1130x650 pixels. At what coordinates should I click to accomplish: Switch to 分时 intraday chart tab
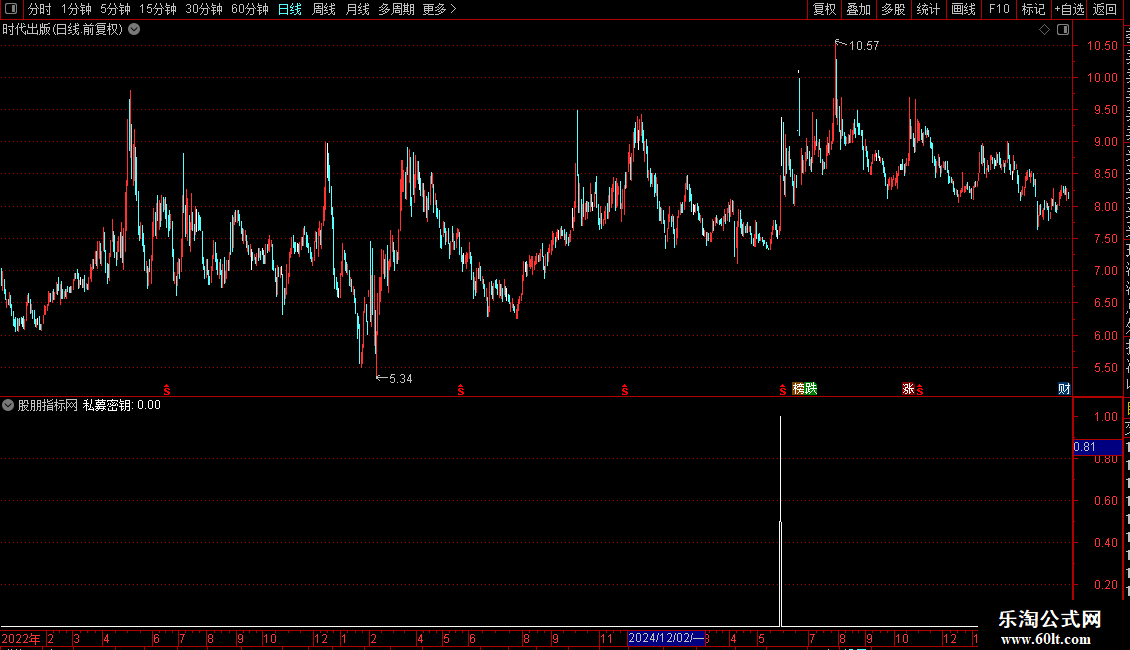[x=40, y=9]
